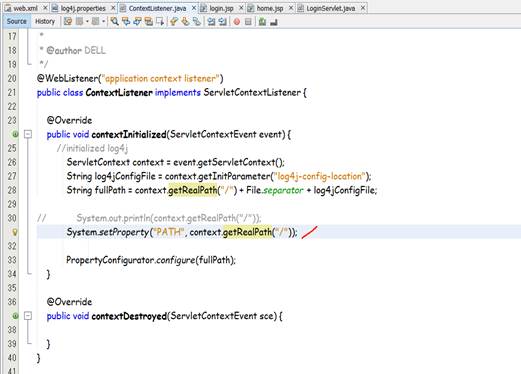Go to the previous search occurrence icon

click(126, 22)
